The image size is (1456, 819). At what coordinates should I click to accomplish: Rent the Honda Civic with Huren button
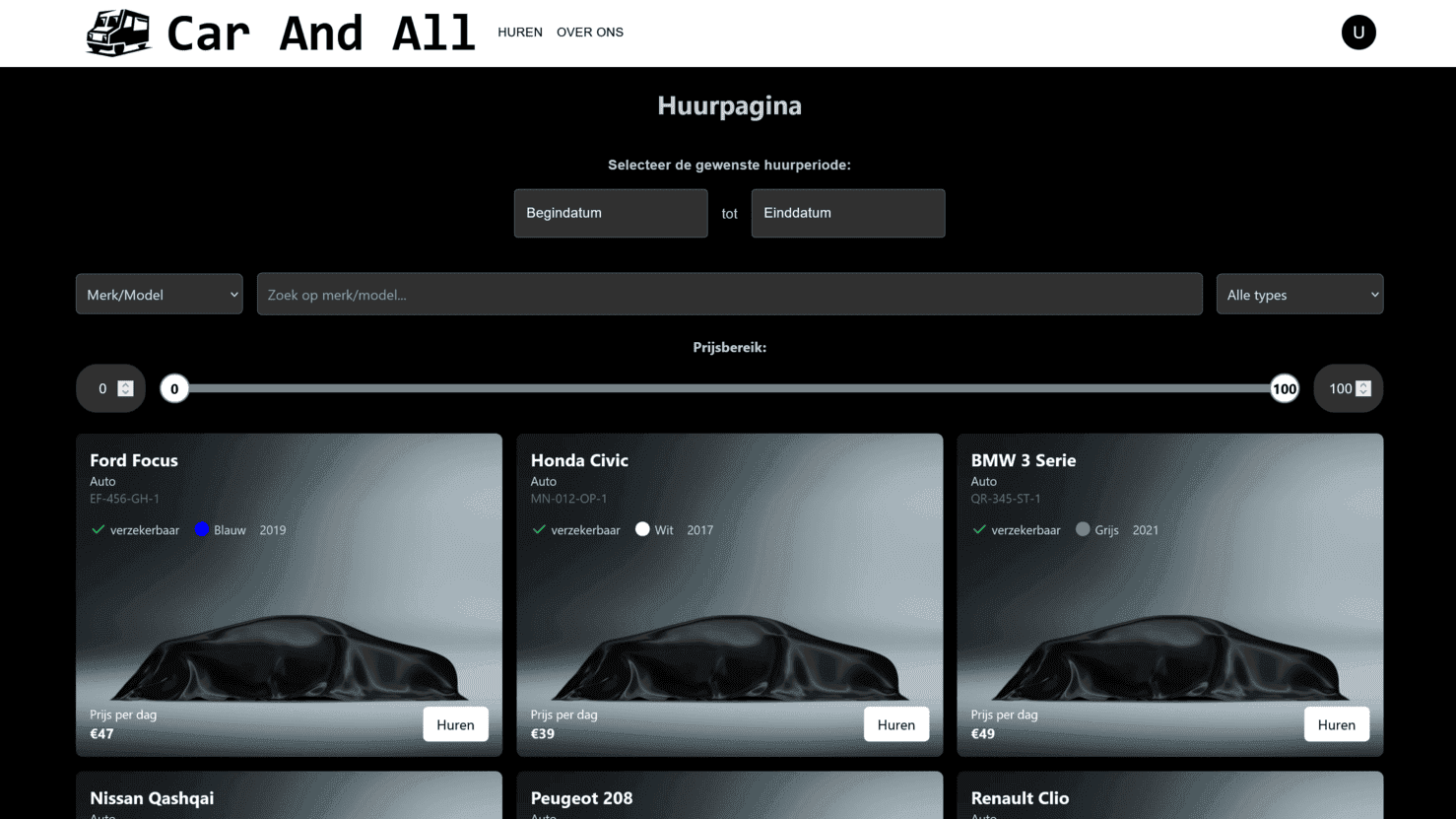click(x=896, y=724)
